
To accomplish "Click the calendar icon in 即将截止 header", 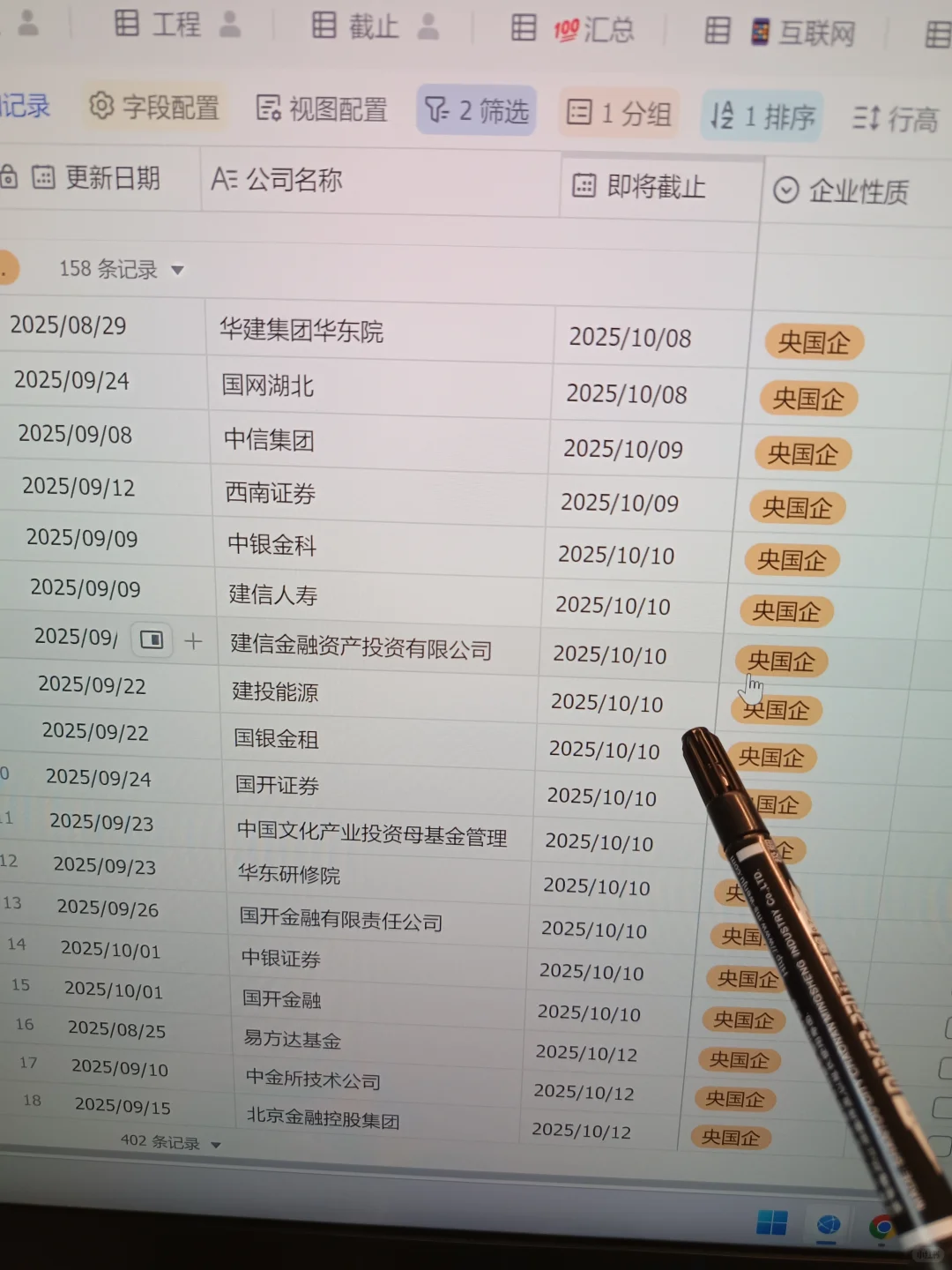I will tap(584, 185).
